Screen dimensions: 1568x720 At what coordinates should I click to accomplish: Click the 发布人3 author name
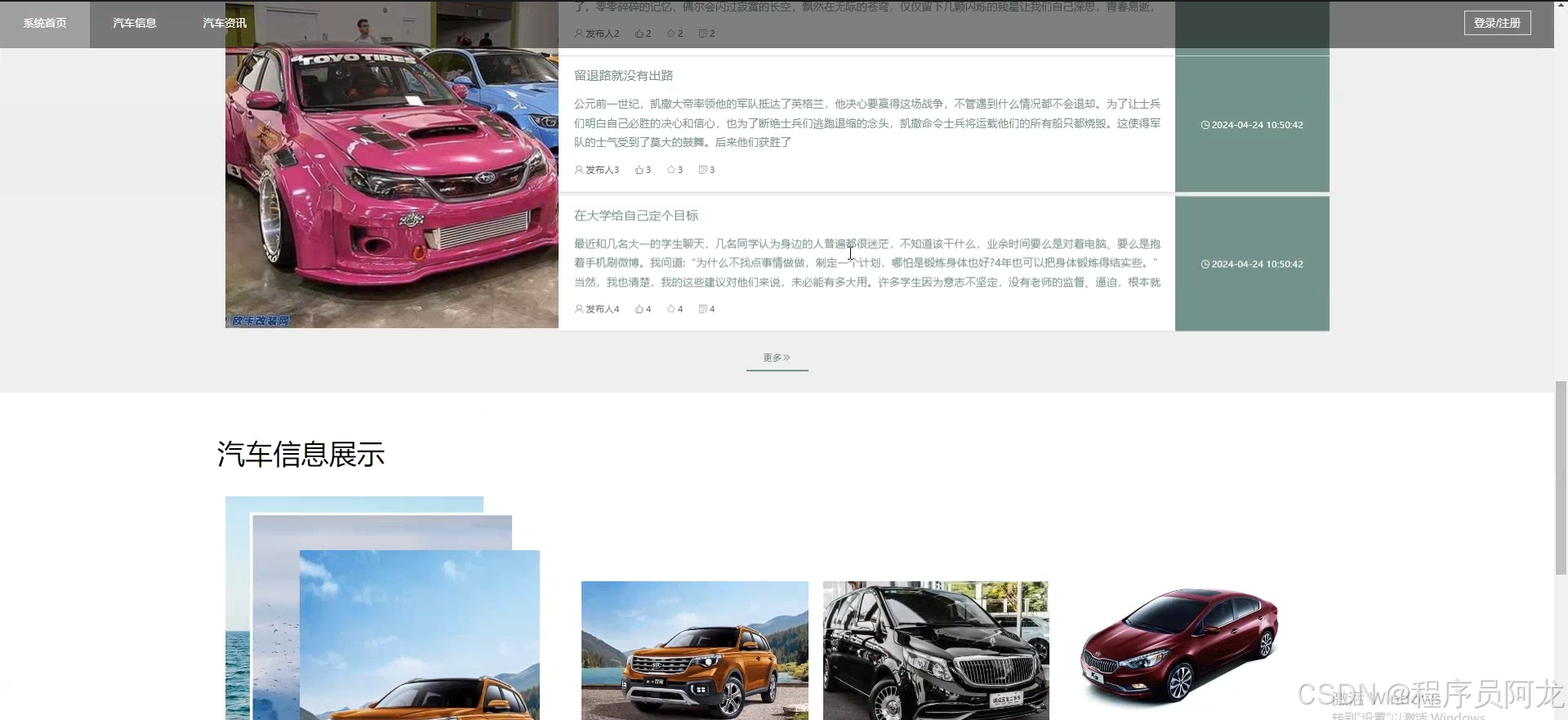tap(602, 170)
